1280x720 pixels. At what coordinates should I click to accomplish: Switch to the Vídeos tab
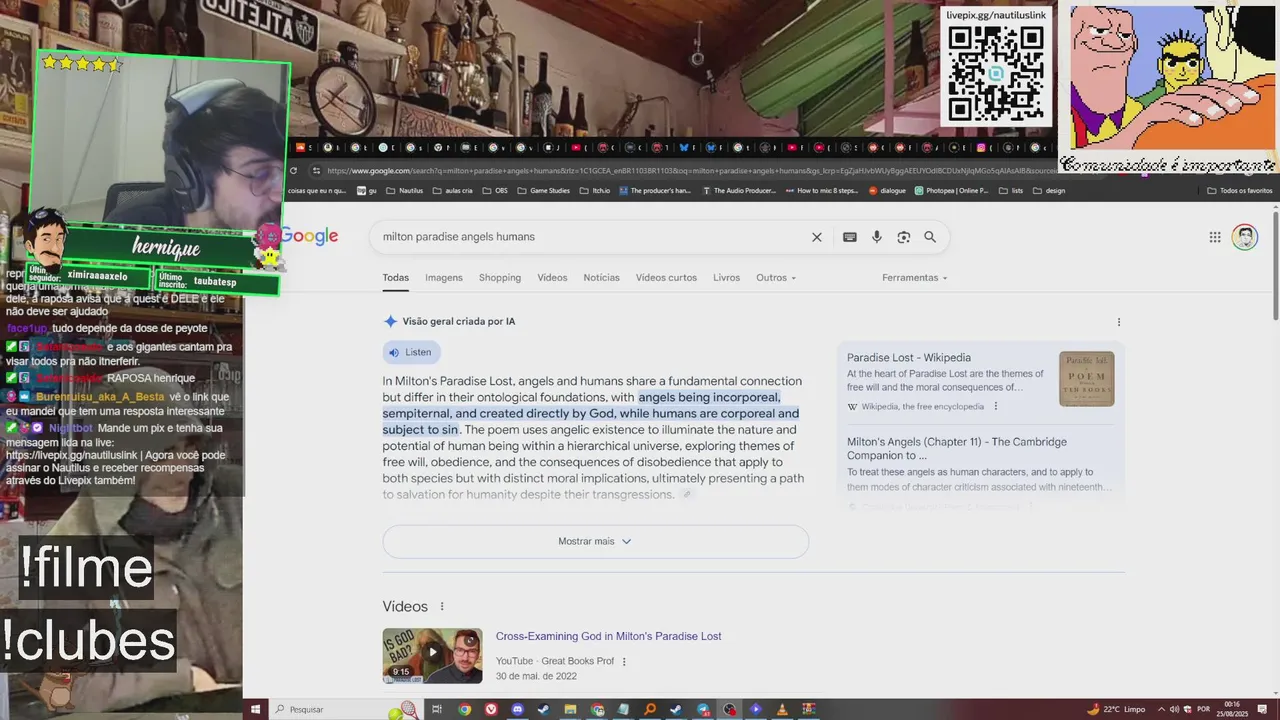point(552,277)
